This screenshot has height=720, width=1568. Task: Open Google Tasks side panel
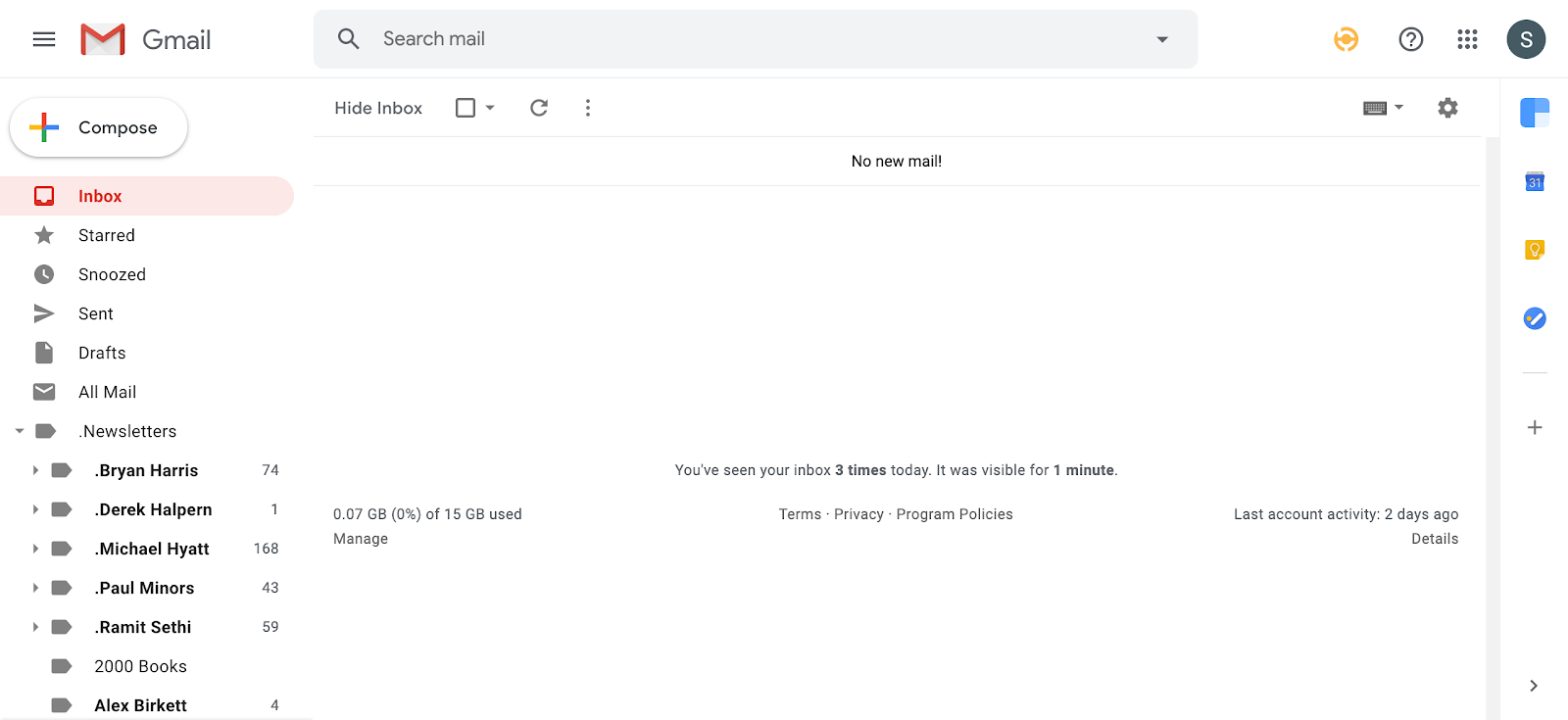pyautogui.click(x=1535, y=318)
